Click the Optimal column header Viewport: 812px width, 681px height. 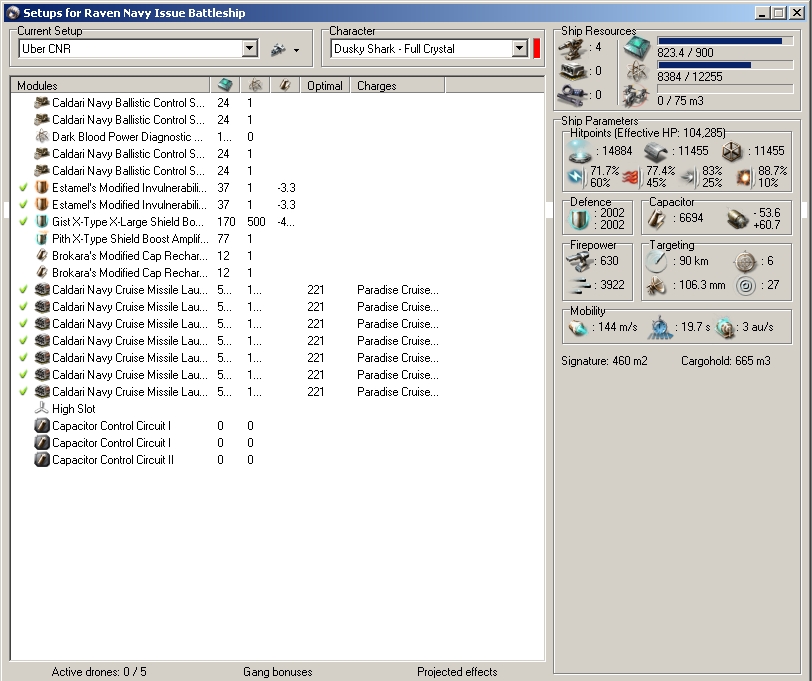(x=325, y=85)
